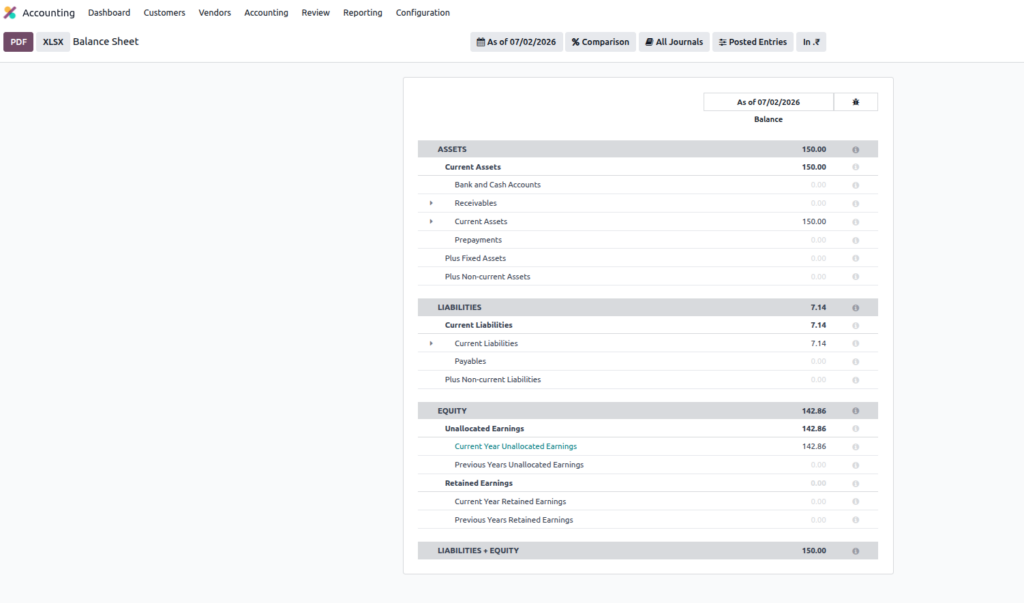Select the Plus Non-current Liabilities line label
The height and width of the screenshot is (603, 1024).
492,380
